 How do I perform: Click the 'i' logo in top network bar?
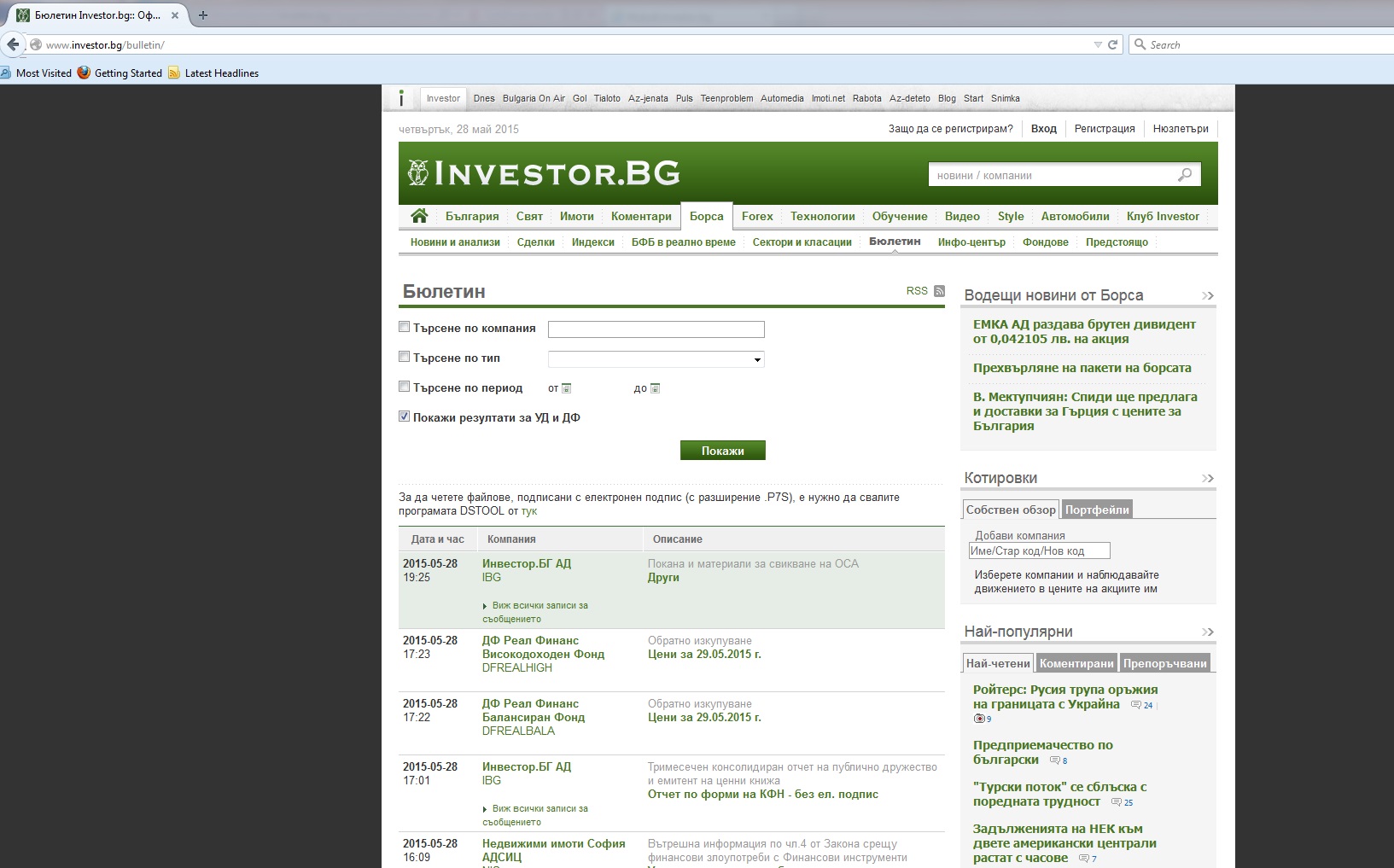coord(401,98)
